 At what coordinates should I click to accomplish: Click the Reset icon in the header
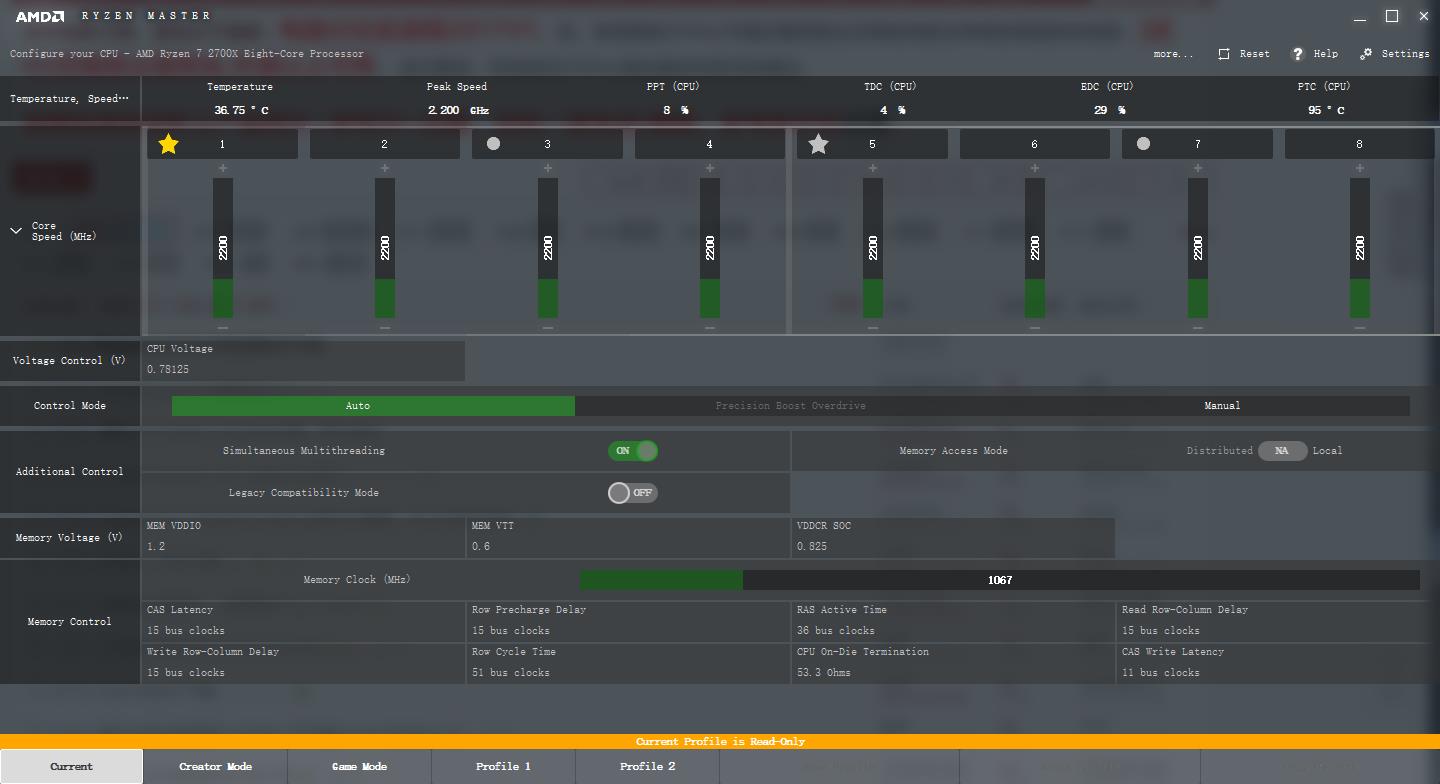pyautogui.click(x=1224, y=54)
